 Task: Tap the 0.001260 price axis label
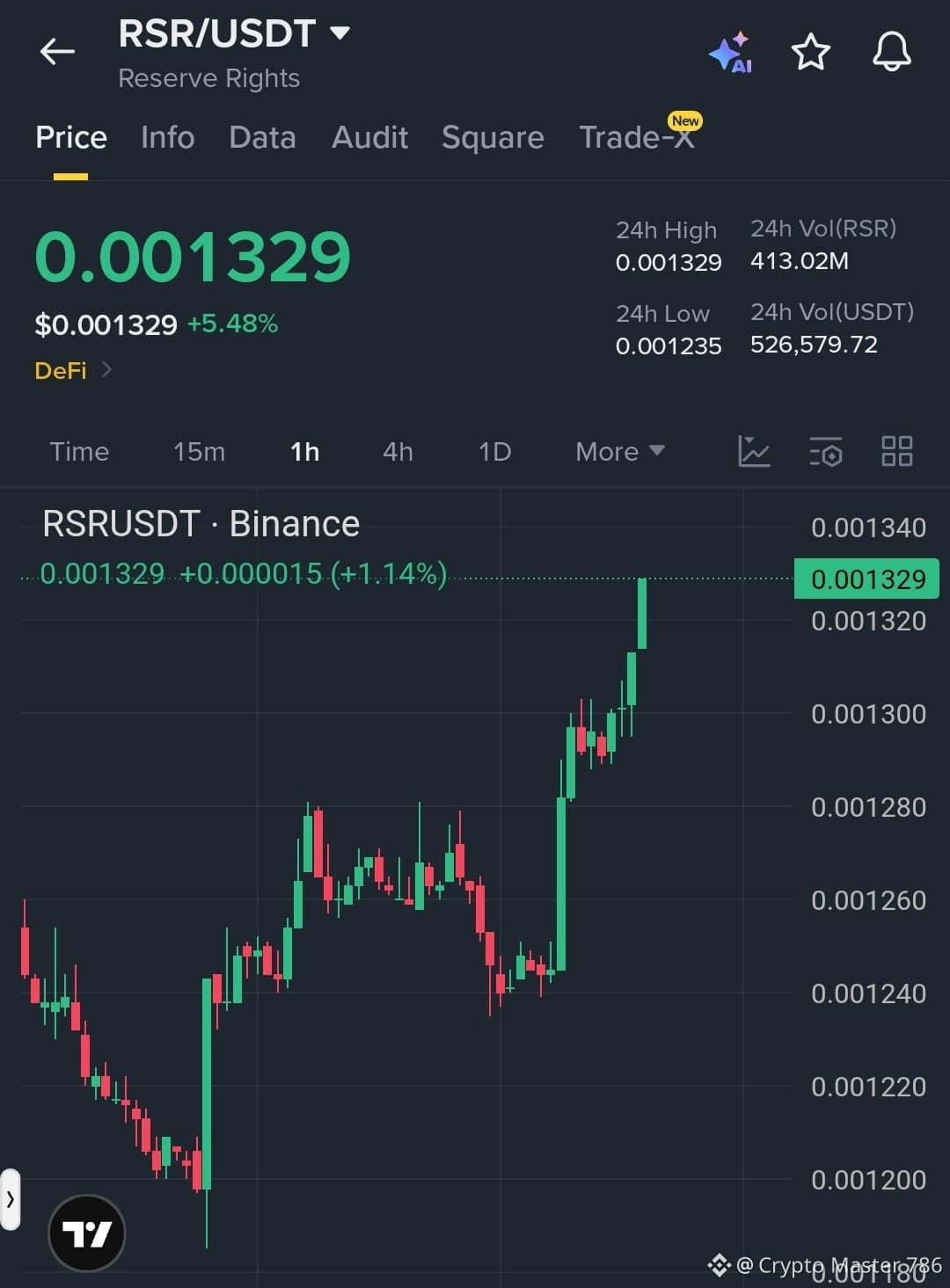pyautogui.click(x=868, y=900)
